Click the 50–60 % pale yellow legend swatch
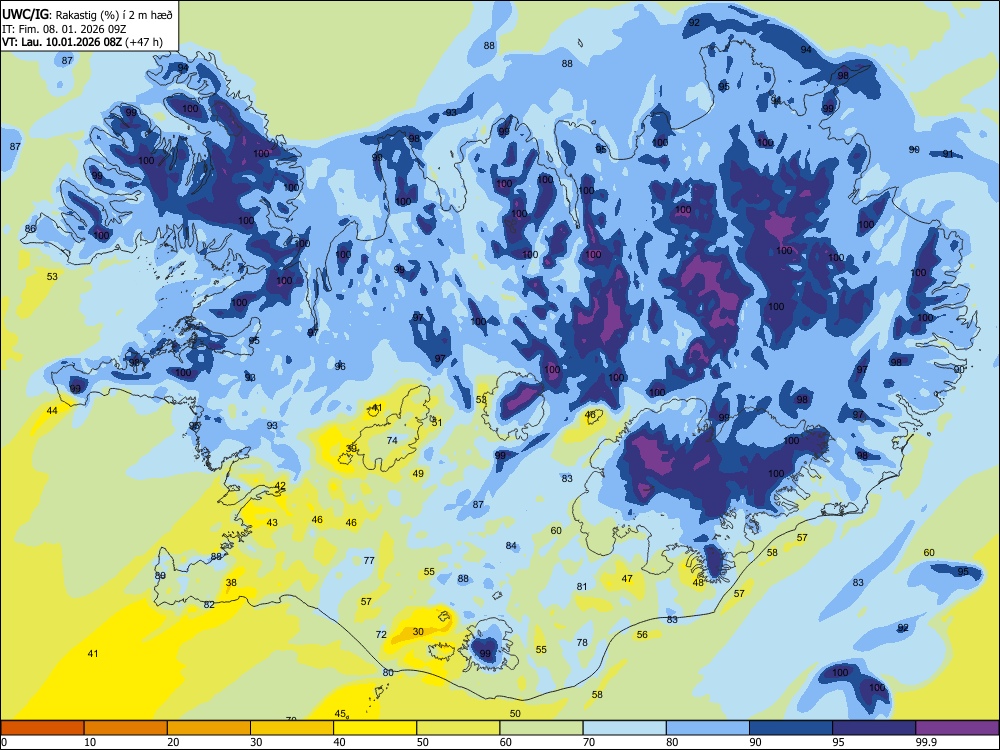Screen dimensions: 1000x750 click(459, 728)
